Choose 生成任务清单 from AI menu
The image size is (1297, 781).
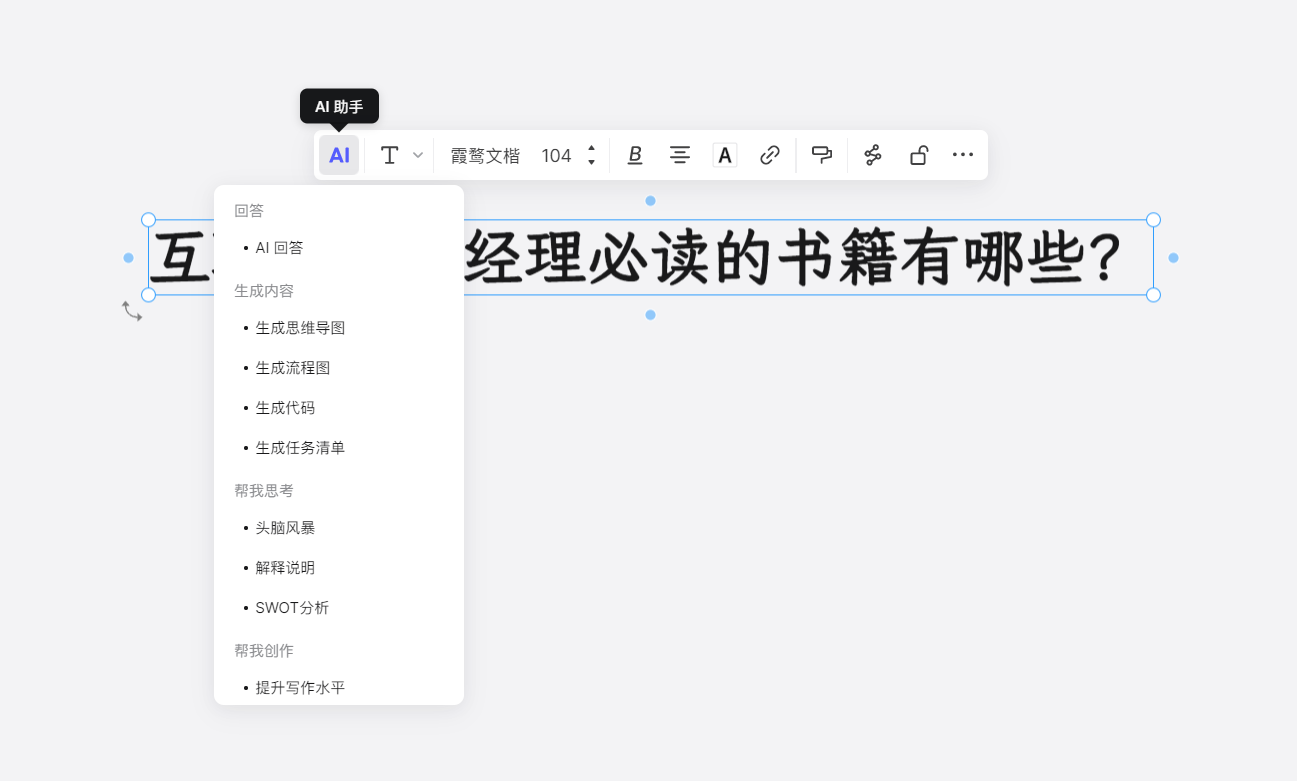click(339, 448)
